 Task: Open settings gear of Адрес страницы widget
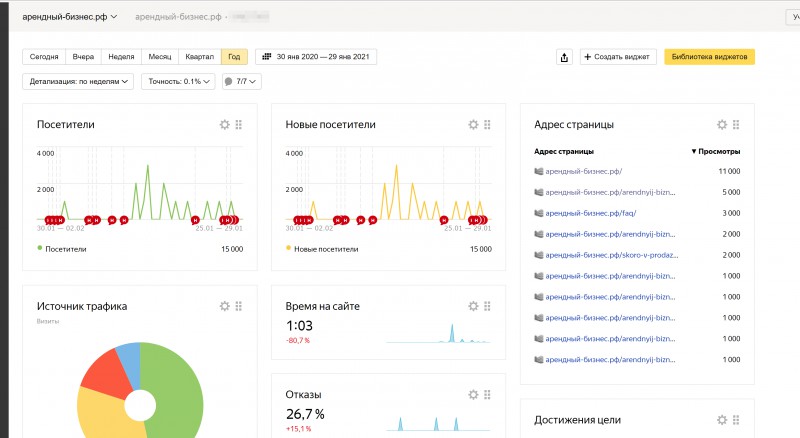pyautogui.click(x=722, y=125)
